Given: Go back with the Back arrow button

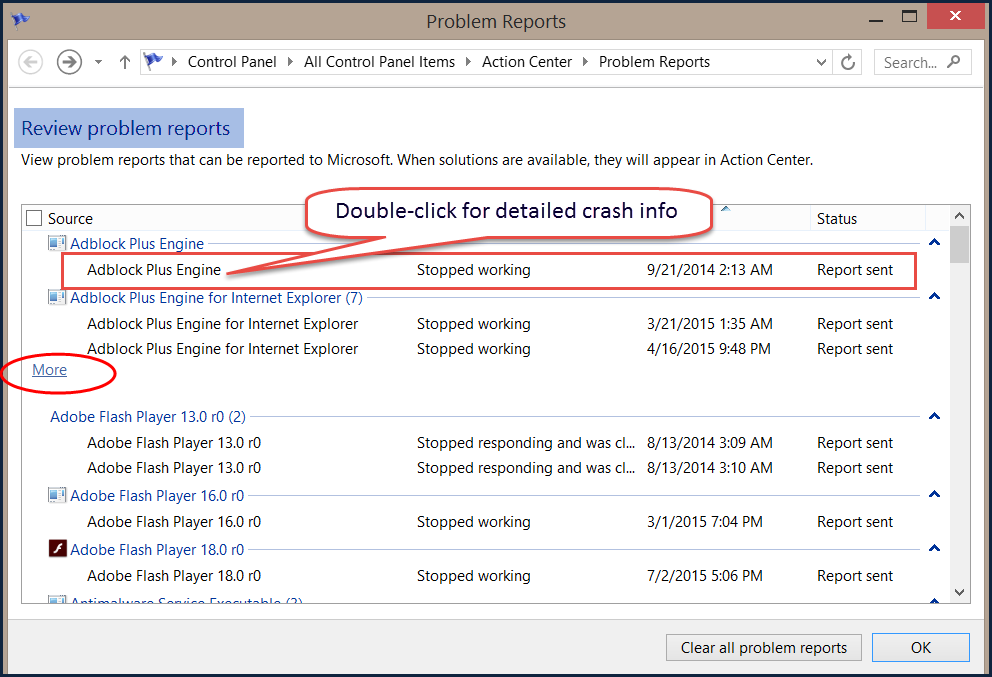Looking at the screenshot, I should (30, 62).
